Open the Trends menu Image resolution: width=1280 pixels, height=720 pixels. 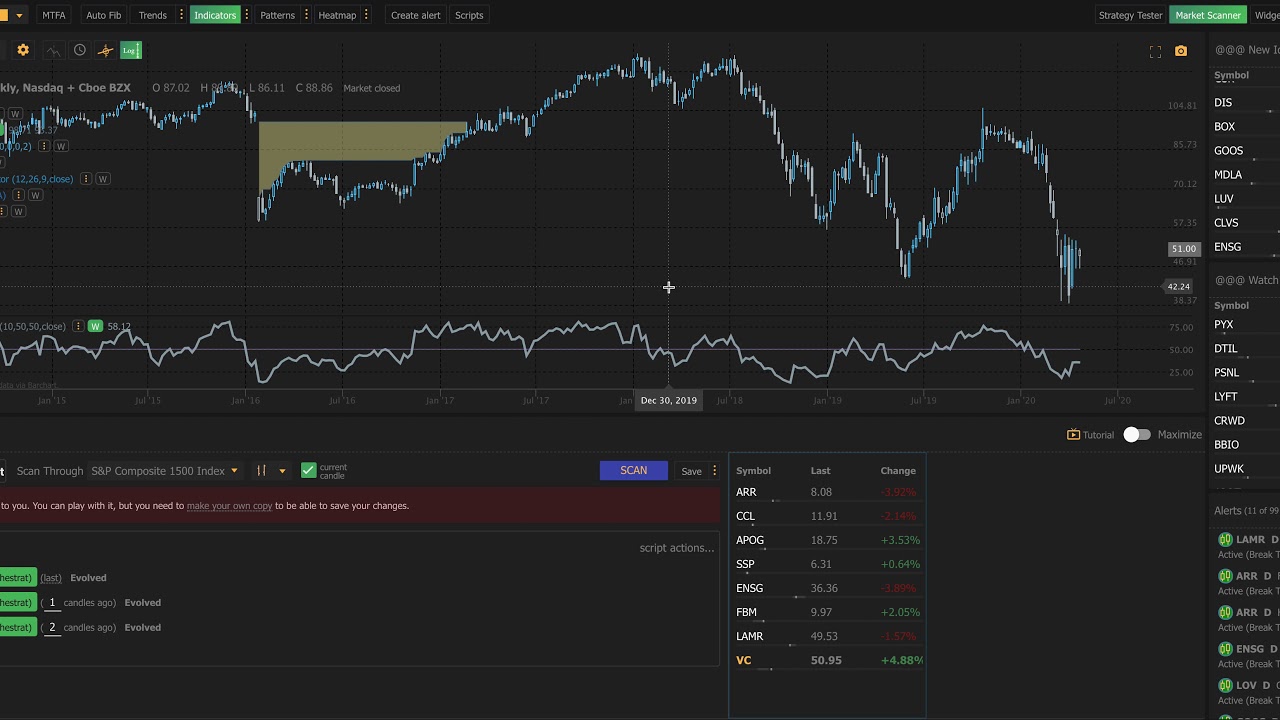(x=153, y=15)
